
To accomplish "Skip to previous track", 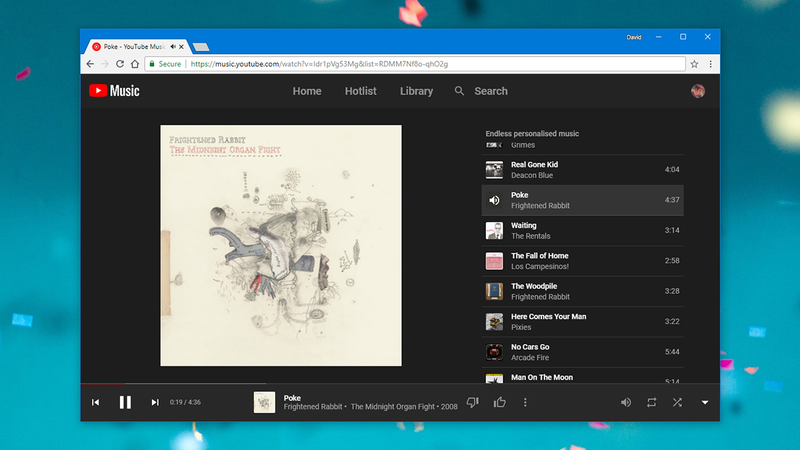I will (x=95, y=402).
